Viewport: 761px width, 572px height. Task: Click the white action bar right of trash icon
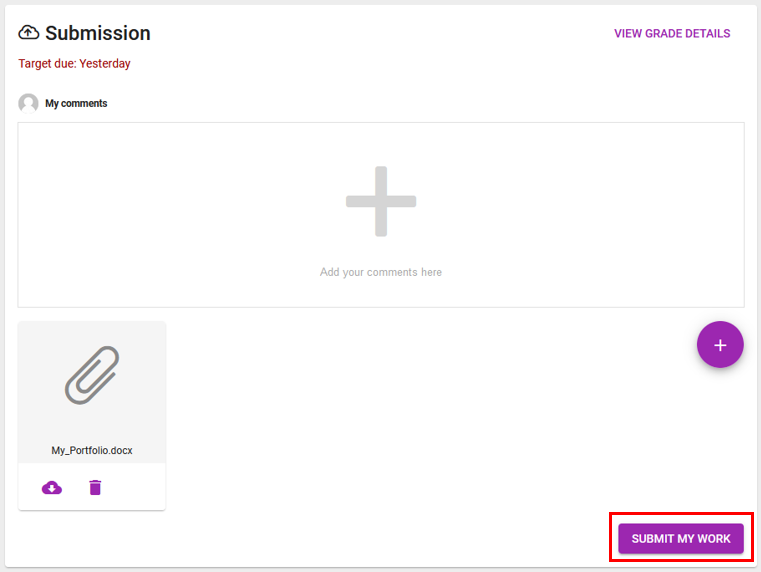[x=135, y=487]
